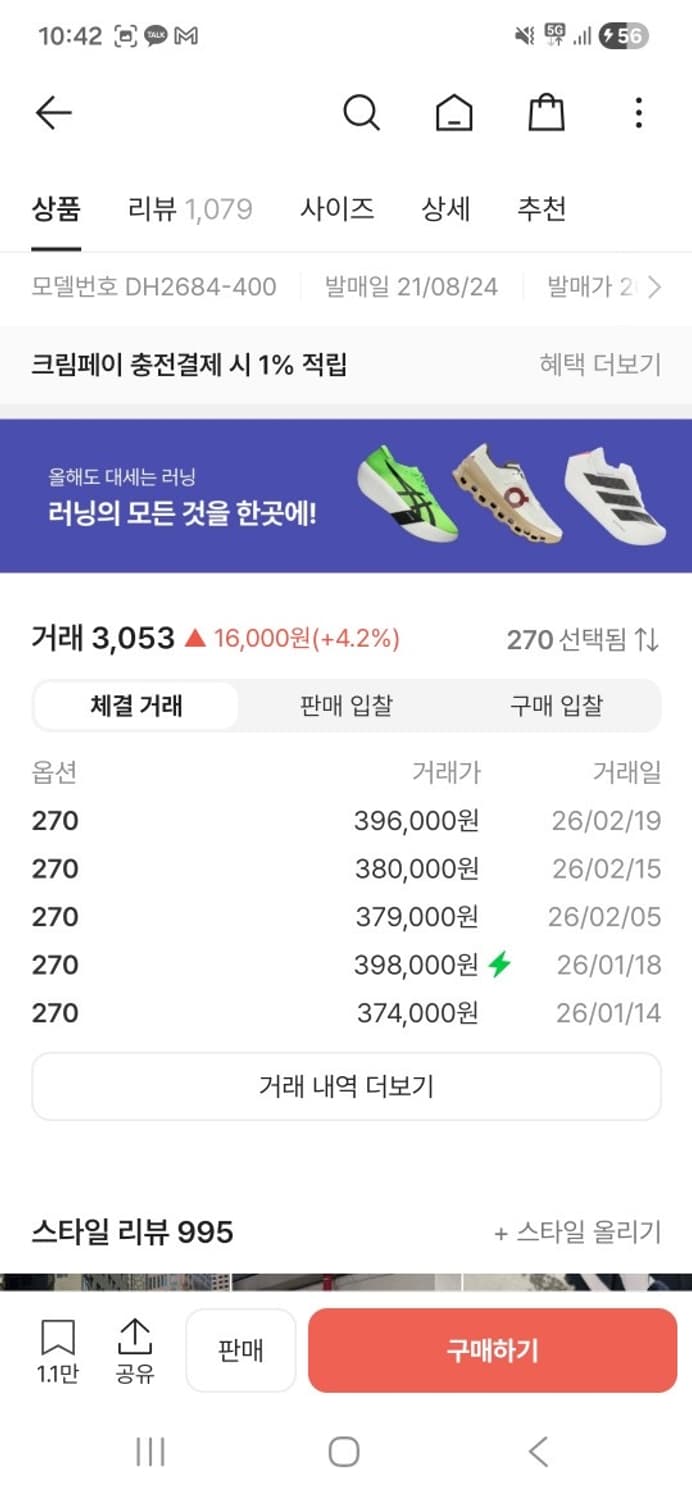Tap the 공유 share icon
The image size is (692, 1500).
pos(136,1350)
